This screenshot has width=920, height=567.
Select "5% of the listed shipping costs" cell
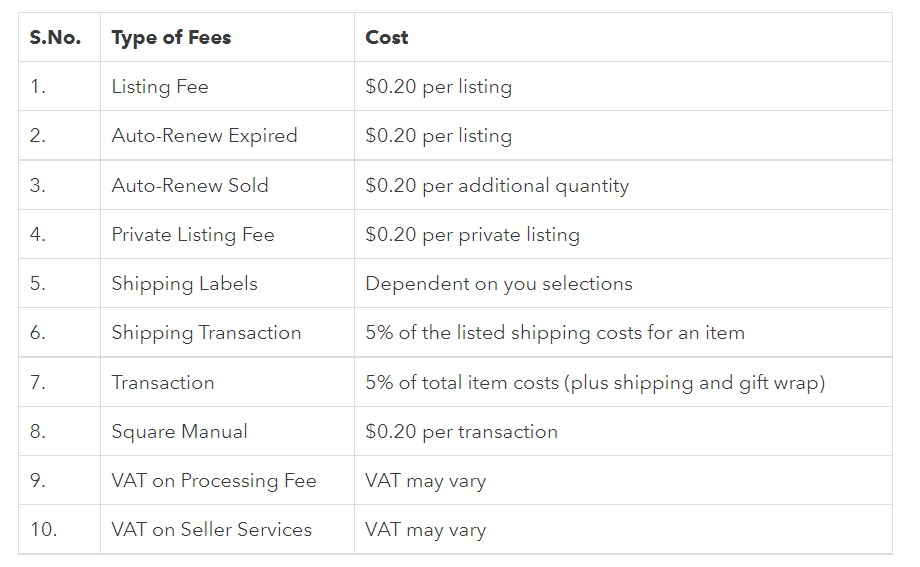point(555,333)
